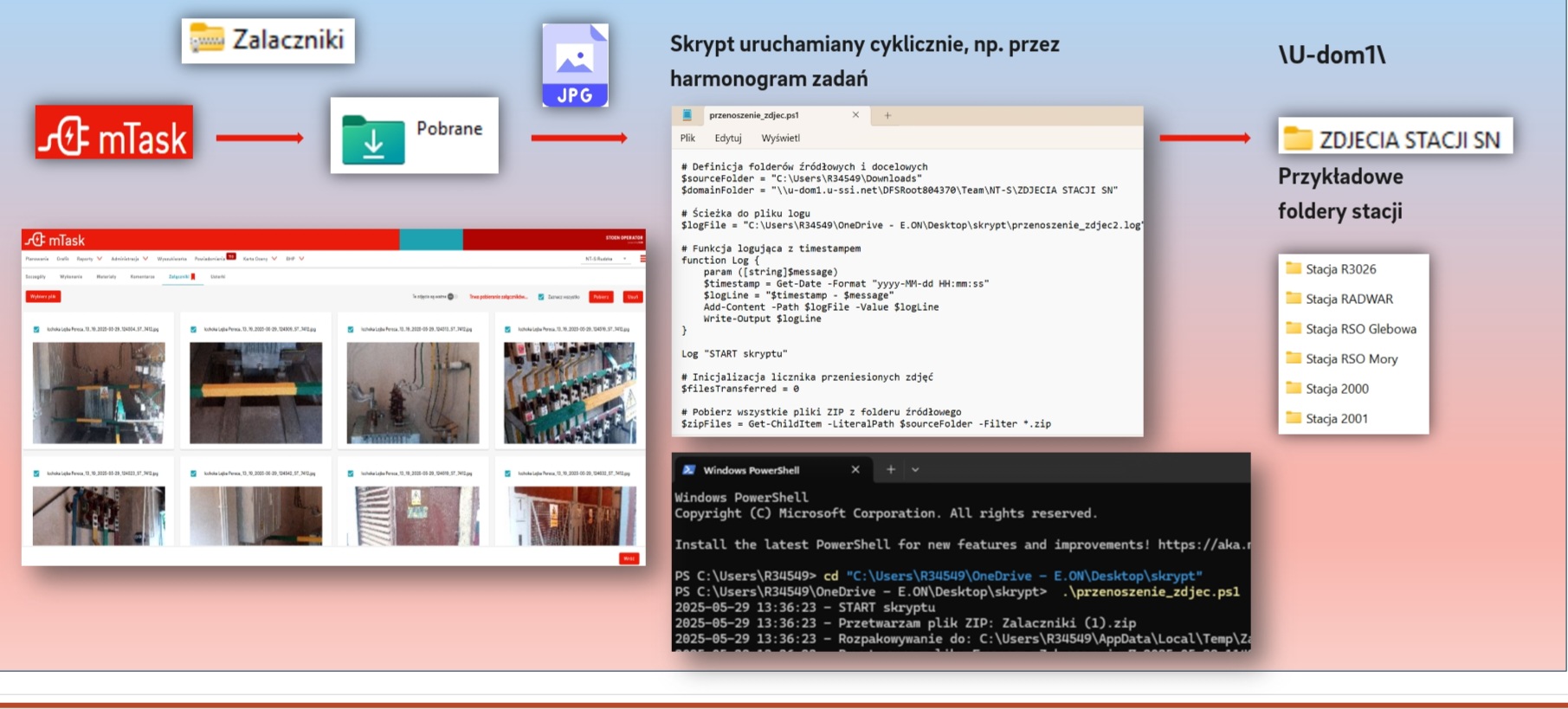Open the Plik menu in Notepad
This screenshot has height=709, width=1568.
[x=687, y=138]
